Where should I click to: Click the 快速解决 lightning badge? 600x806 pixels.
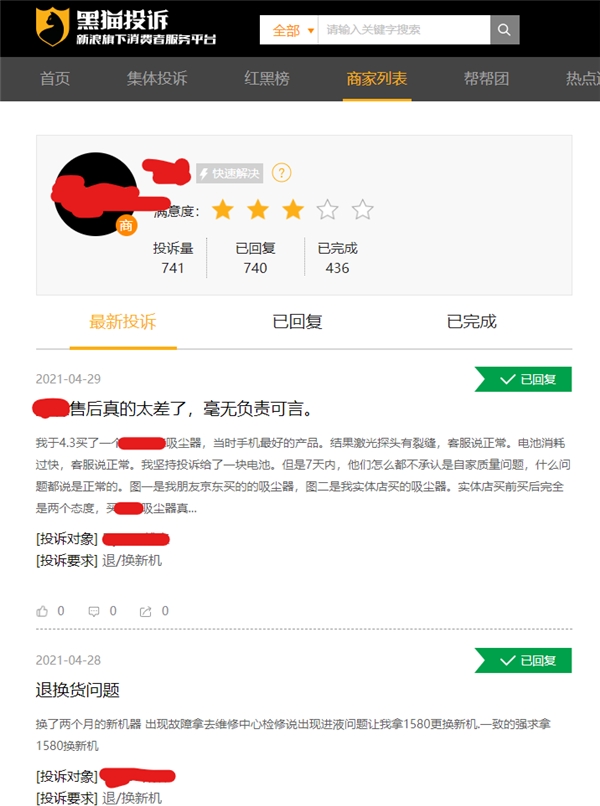click(229, 173)
